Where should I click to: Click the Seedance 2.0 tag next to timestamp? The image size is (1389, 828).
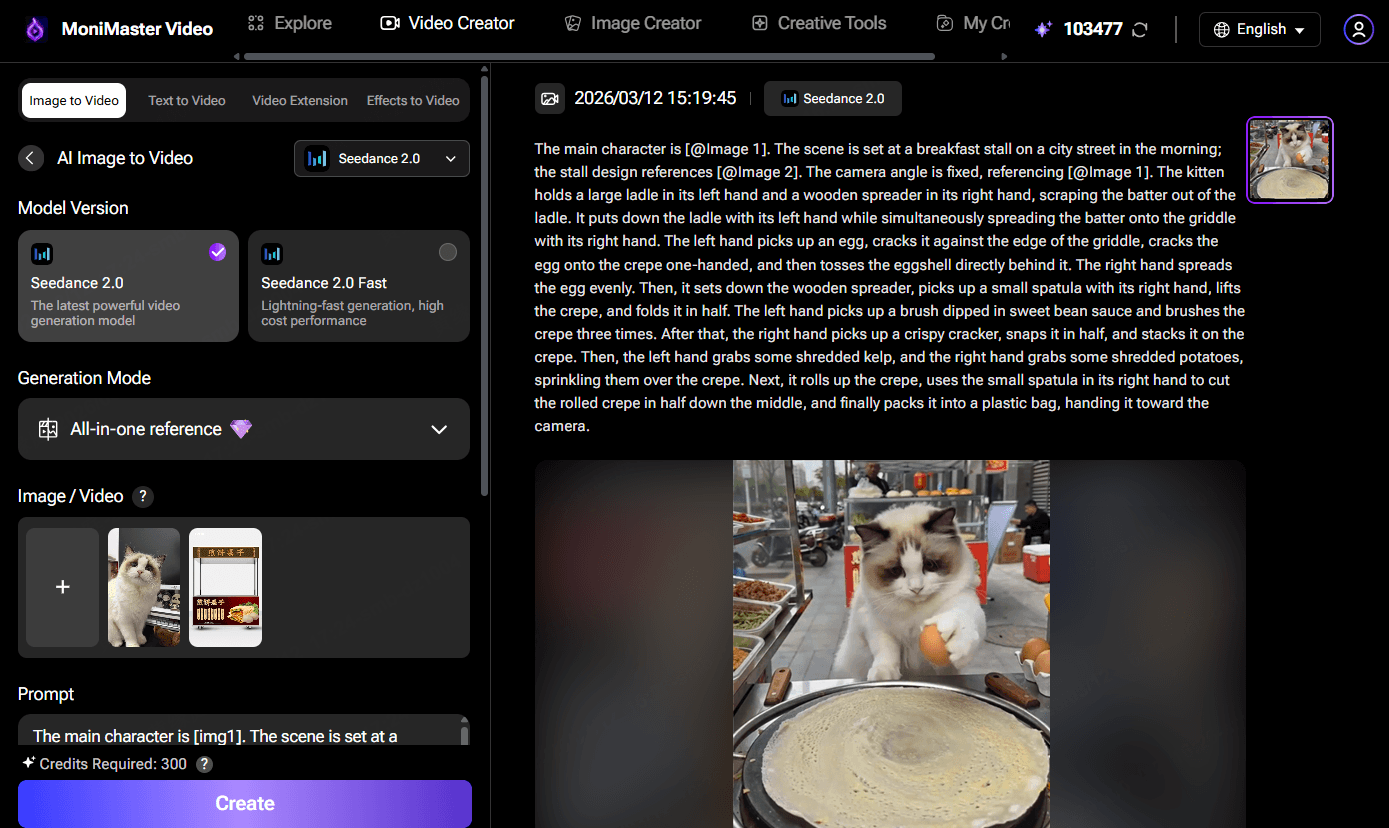pyautogui.click(x=832, y=98)
